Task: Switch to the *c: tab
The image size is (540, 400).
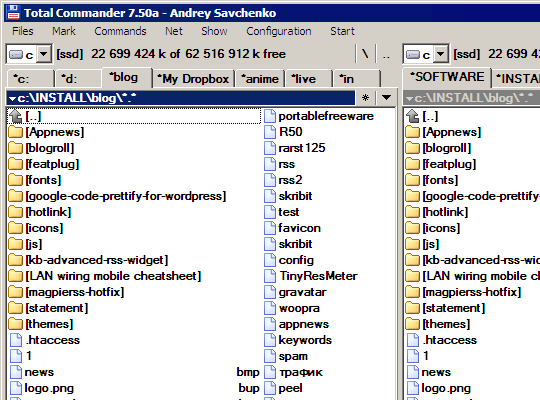Action: tap(30, 79)
